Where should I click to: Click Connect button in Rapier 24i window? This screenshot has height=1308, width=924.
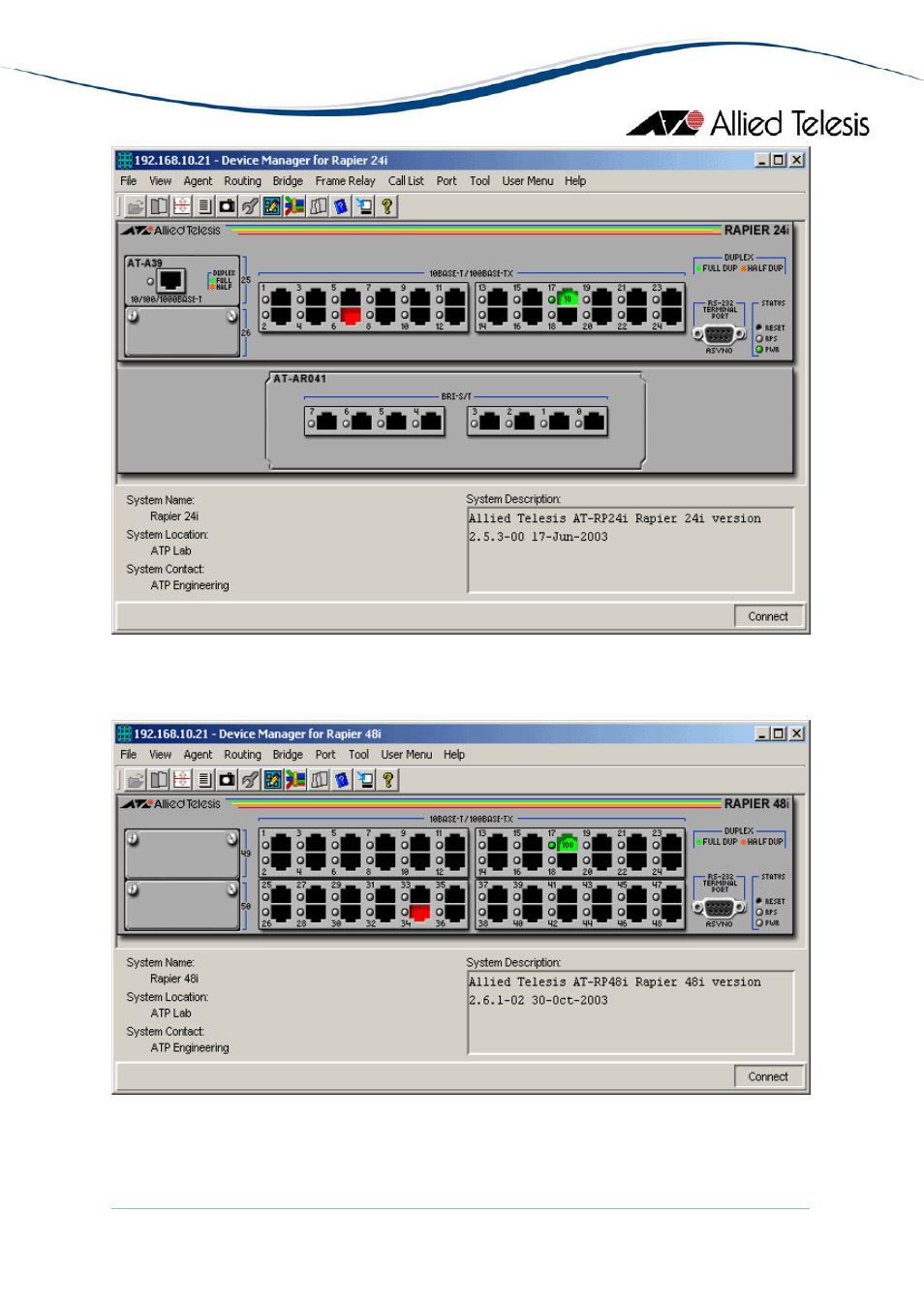pyautogui.click(x=768, y=616)
